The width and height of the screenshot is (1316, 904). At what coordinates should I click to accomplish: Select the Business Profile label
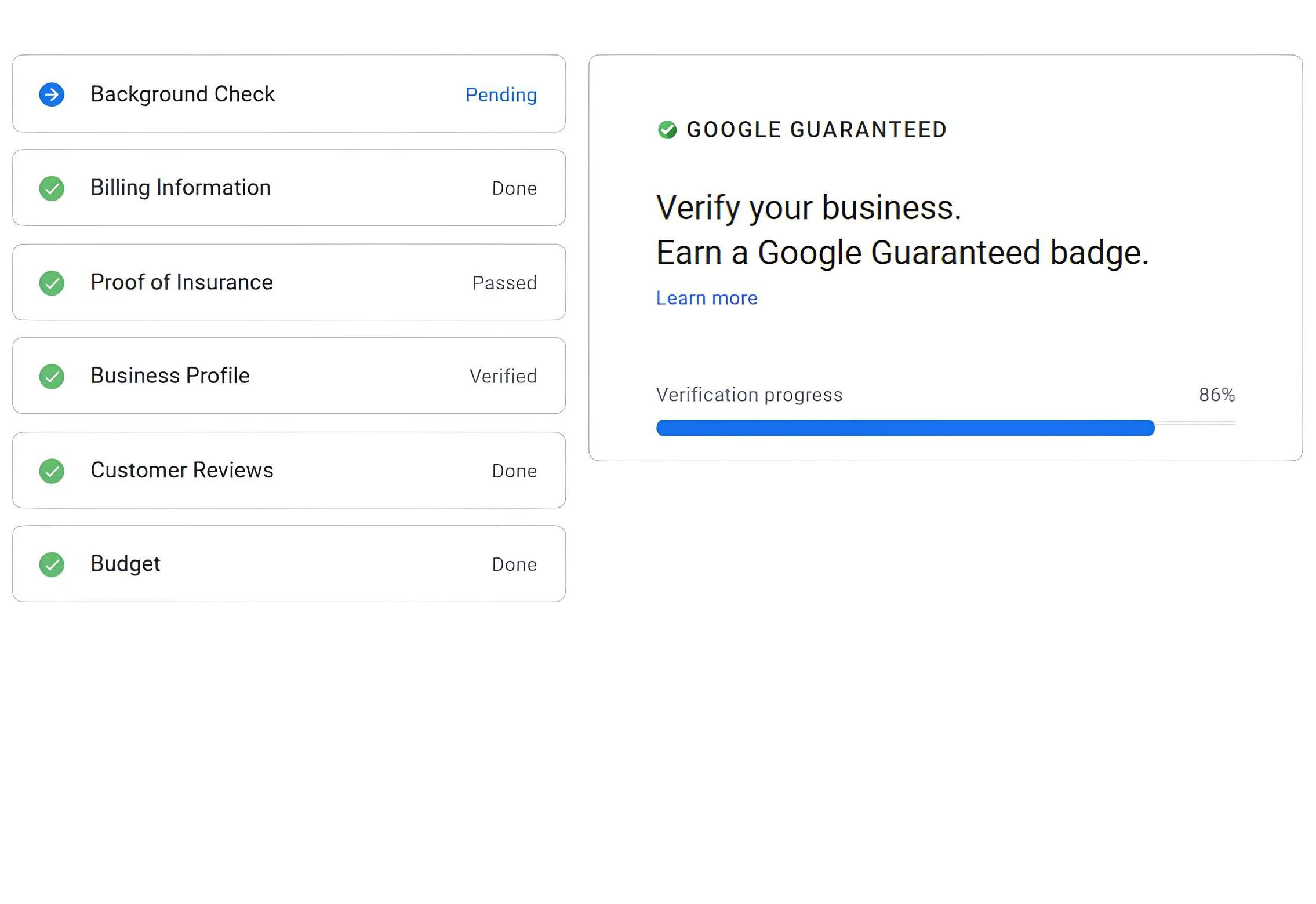[x=170, y=376]
